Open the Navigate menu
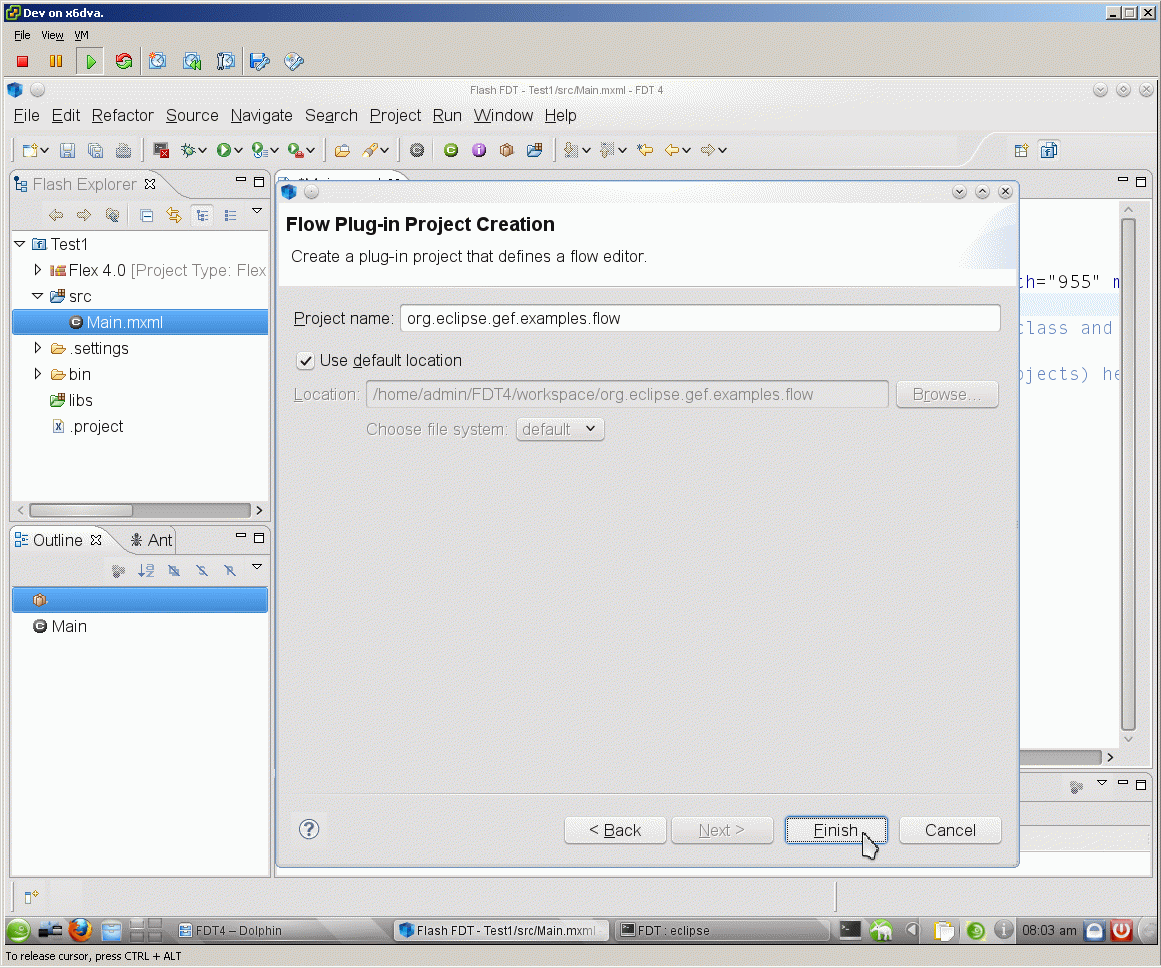This screenshot has height=968, width=1161. coord(261,116)
